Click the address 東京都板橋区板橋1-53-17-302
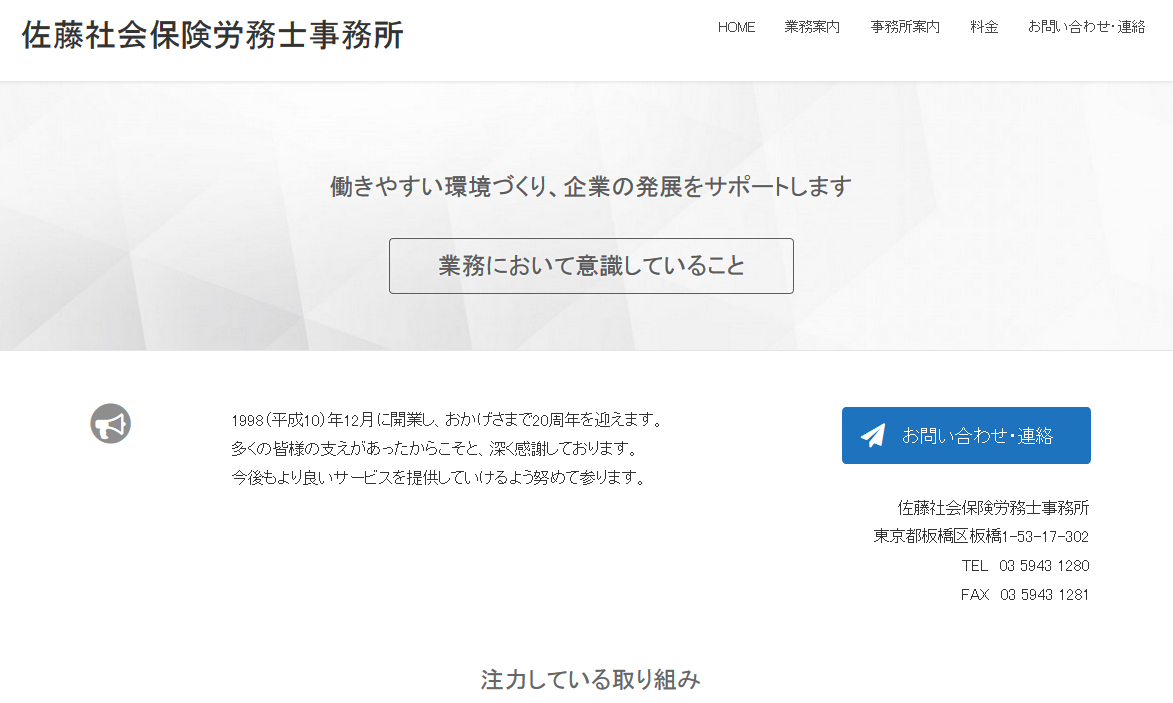The width and height of the screenshot is (1173, 703). coord(981,536)
